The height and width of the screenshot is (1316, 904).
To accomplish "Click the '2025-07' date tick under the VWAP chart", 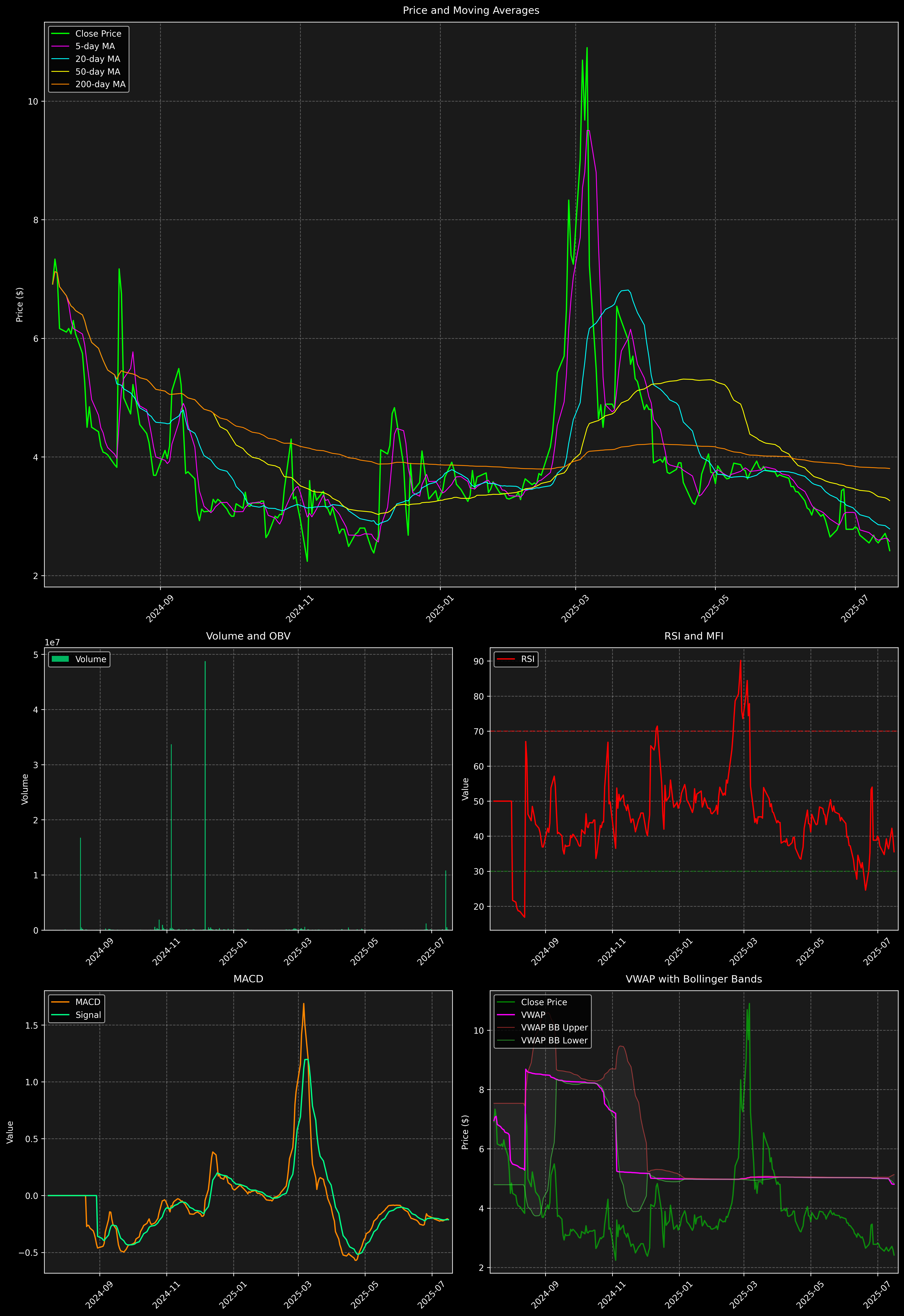I will [x=877, y=1295].
